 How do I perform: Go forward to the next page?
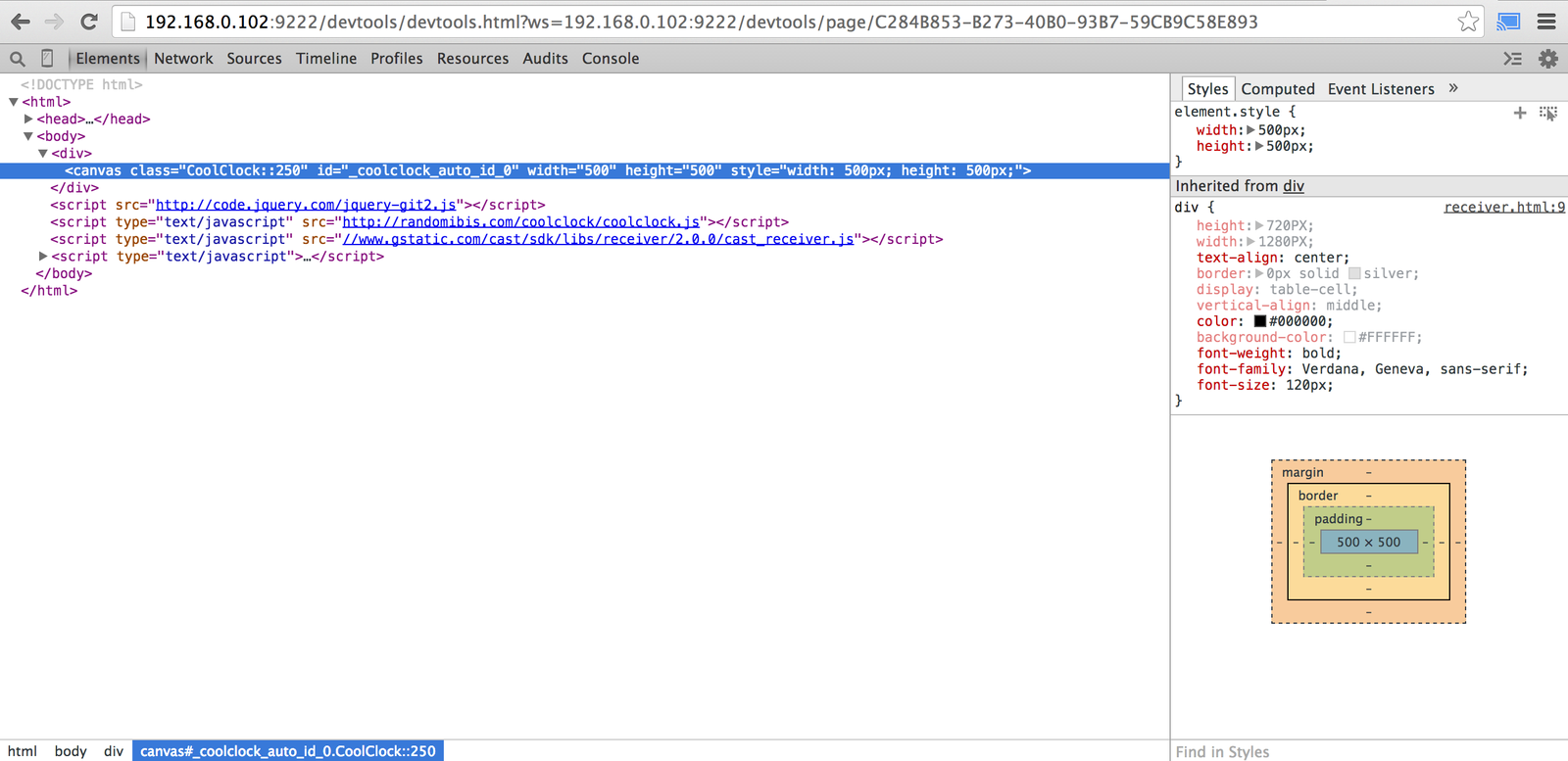pos(54,22)
